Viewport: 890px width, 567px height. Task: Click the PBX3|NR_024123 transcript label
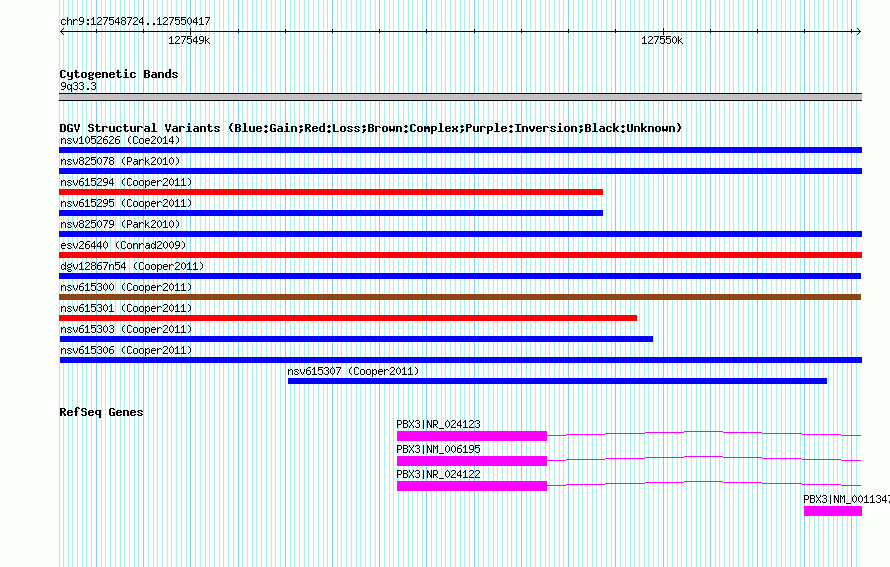tap(438, 424)
